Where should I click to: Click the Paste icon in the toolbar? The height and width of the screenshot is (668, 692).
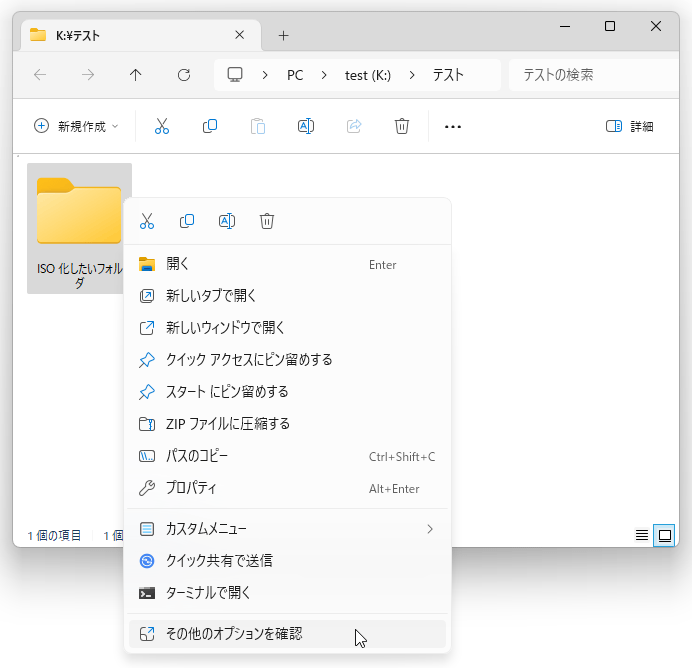(258, 126)
